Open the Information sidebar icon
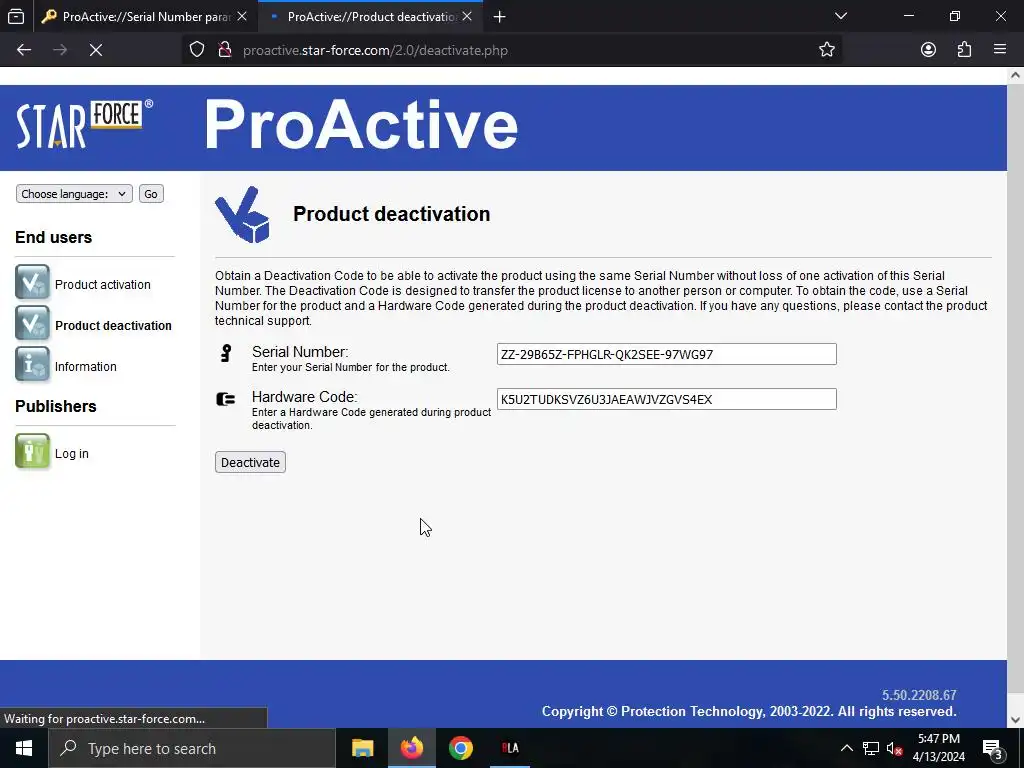The image size is (1024, 768). [32, 364]
